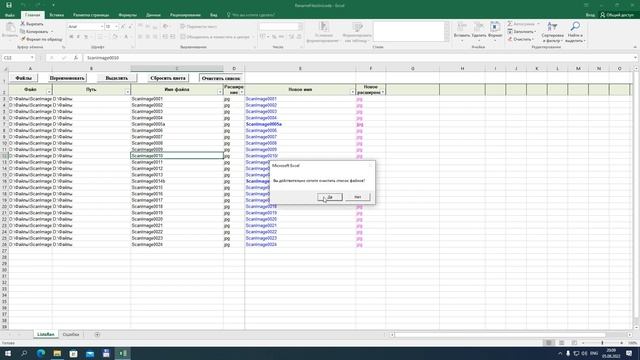Click the Файлы macro button

(x=23, y=78)
